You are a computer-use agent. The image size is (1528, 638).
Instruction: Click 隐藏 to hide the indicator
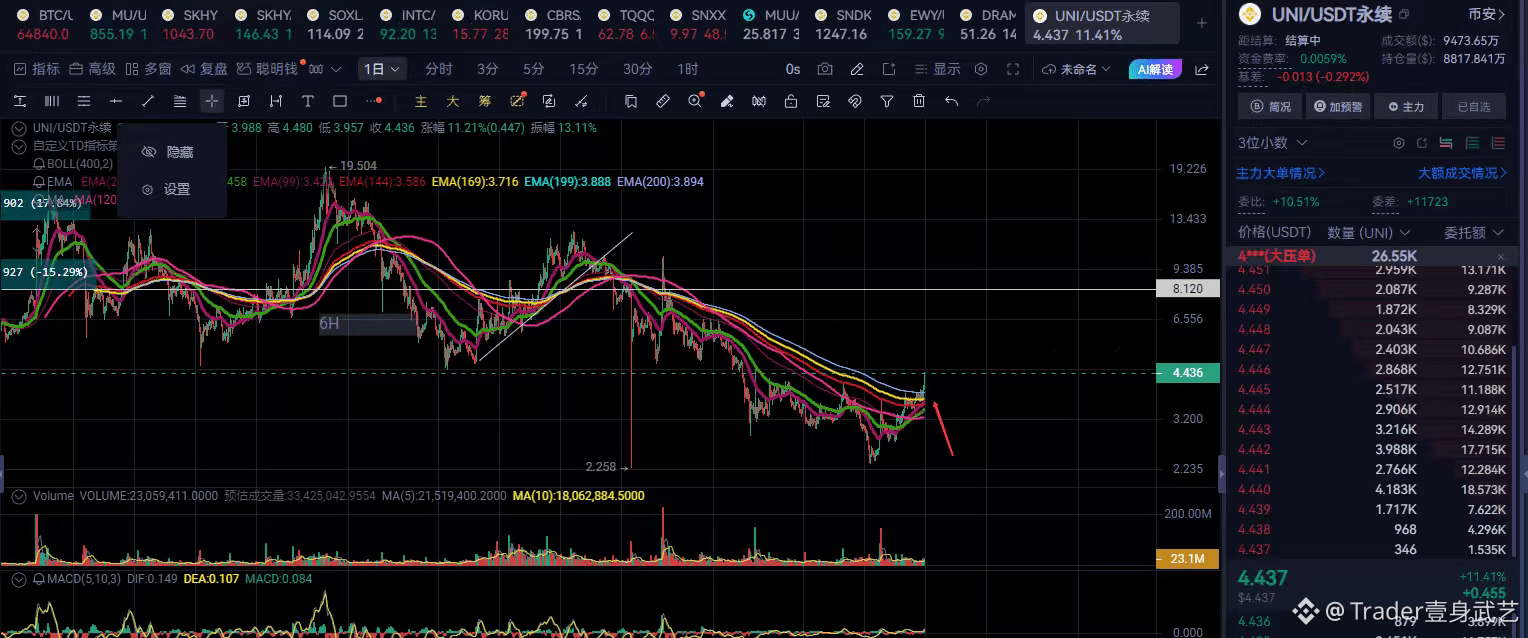tap(180, 152)
